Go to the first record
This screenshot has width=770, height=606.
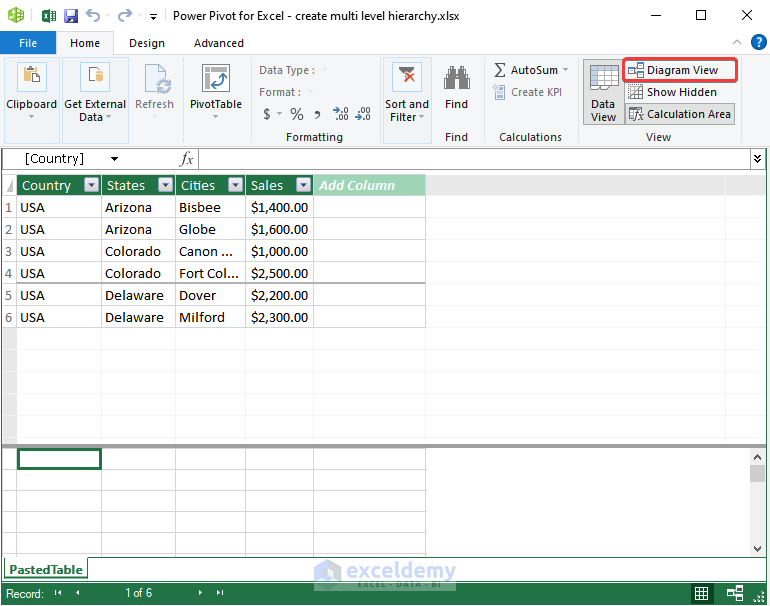click(58, 593)
